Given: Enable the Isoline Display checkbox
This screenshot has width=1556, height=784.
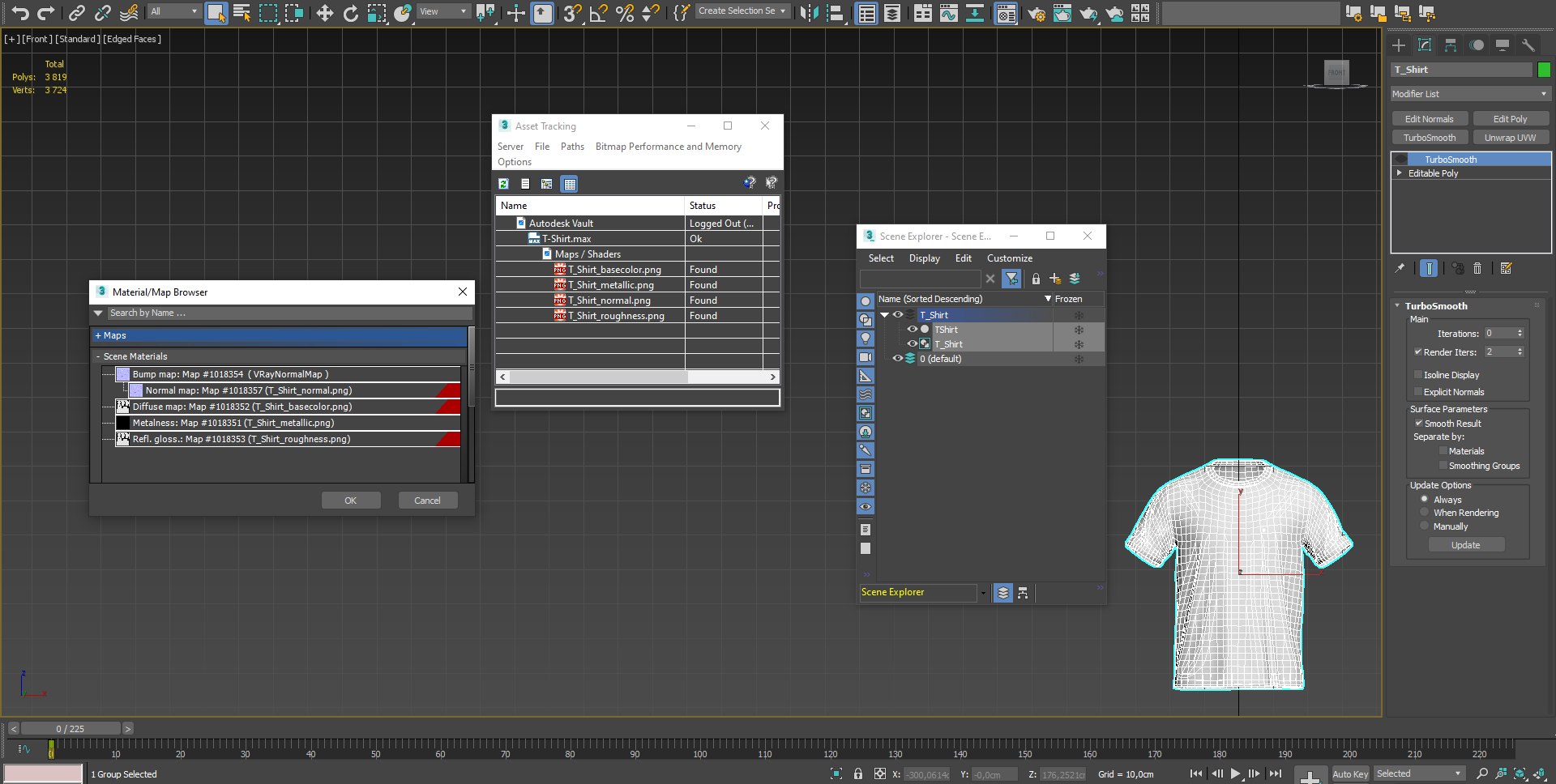Looking at the screenshot, I should click(1418, 375).
